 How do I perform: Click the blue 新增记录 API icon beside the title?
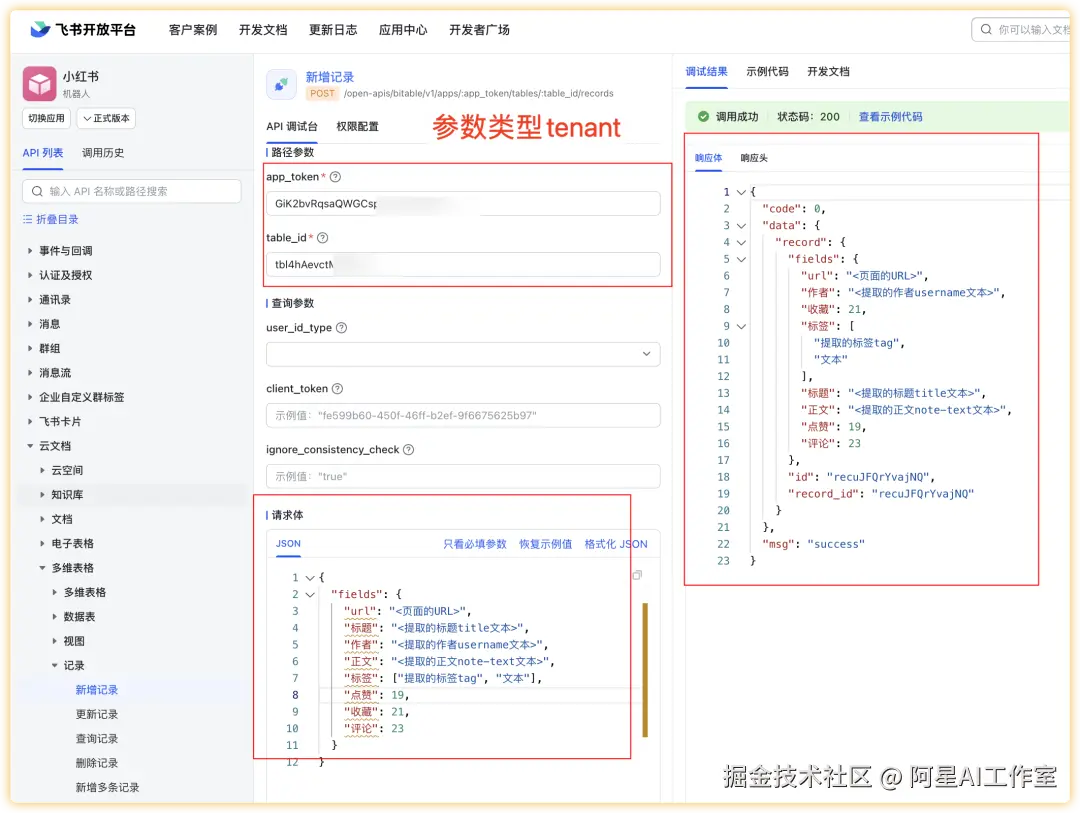pos(281,85)
